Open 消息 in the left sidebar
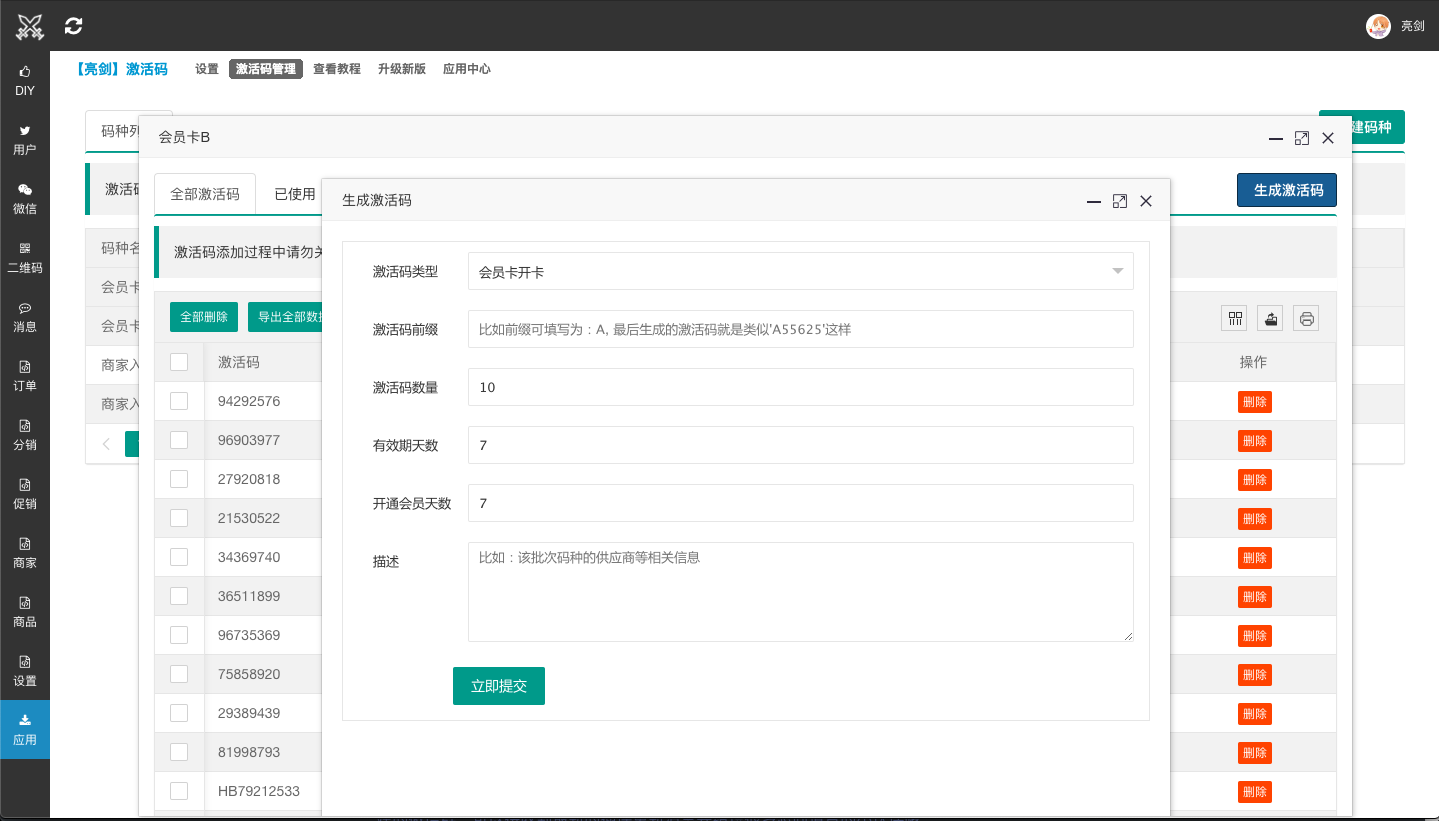This screenshot has width=1439, height=821. [25, 317]
